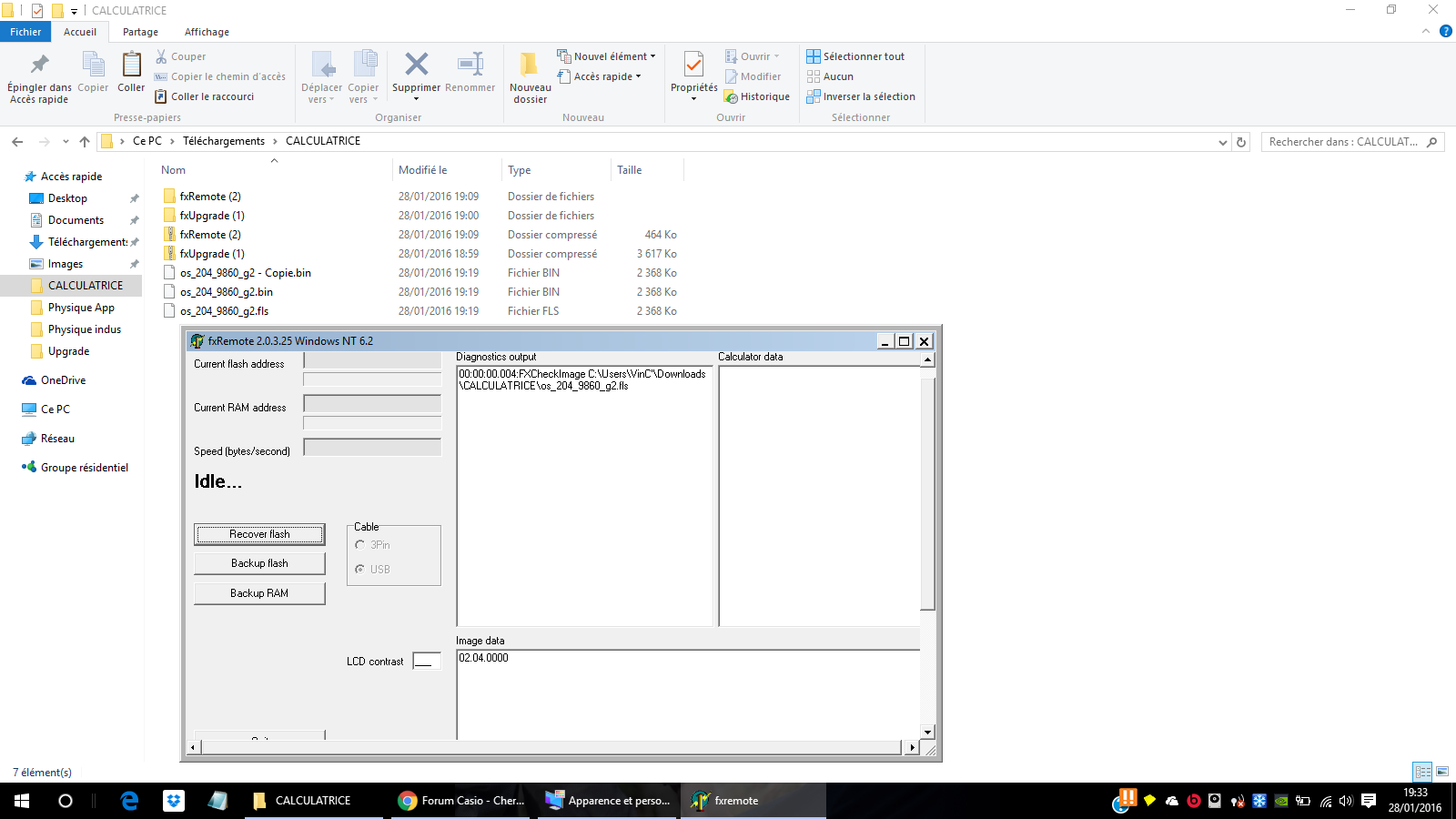Select os_204_9860_g2 - Copie.bin file
The image size is (1456, 819).
pyautogui.click(x=246, y=273)
